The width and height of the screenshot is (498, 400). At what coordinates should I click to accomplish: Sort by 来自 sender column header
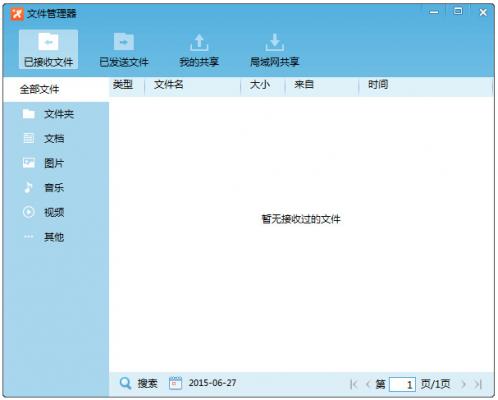pos(304,85)
